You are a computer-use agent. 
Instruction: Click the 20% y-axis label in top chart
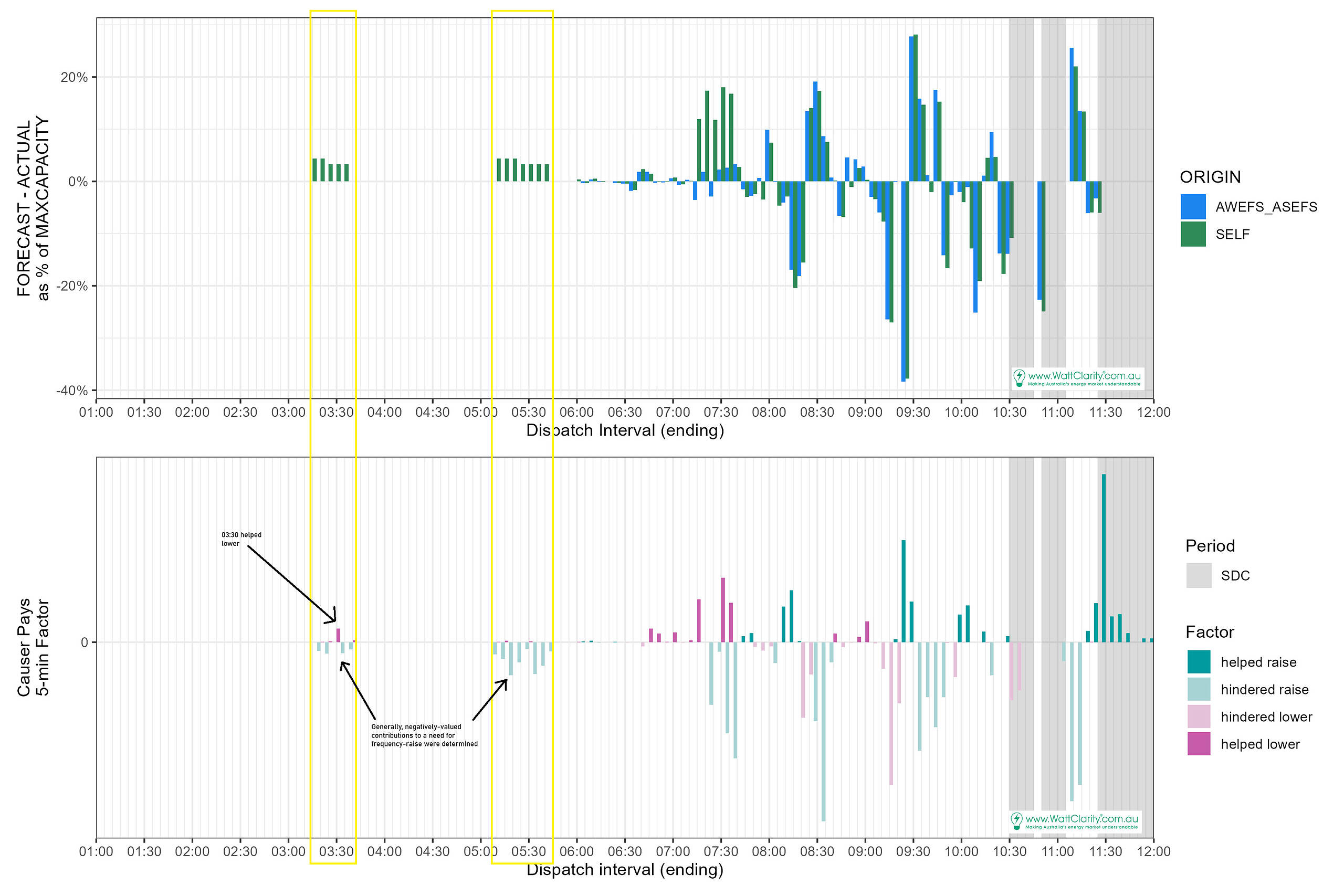click(x=74, y=78)
